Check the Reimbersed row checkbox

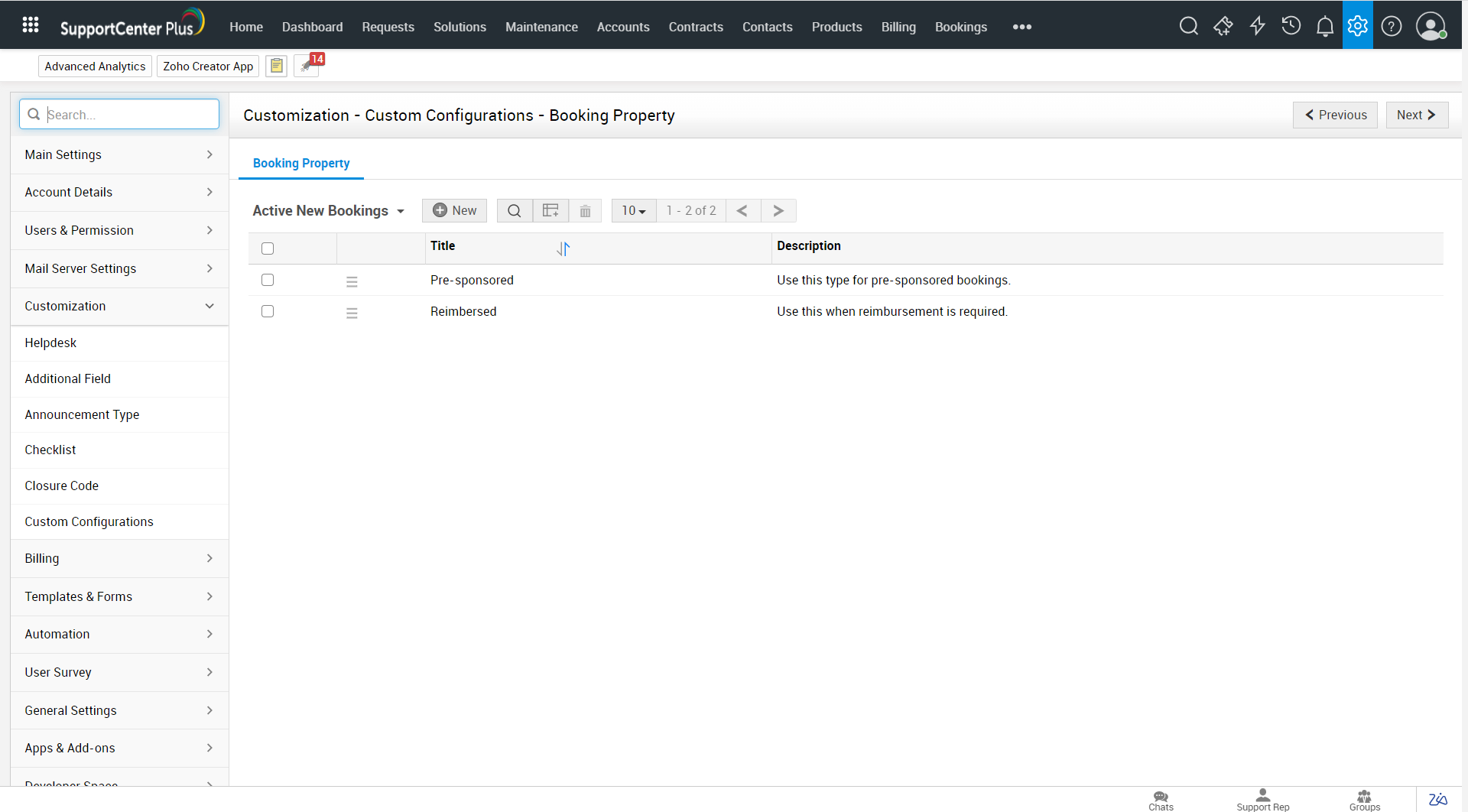point(268,311)
